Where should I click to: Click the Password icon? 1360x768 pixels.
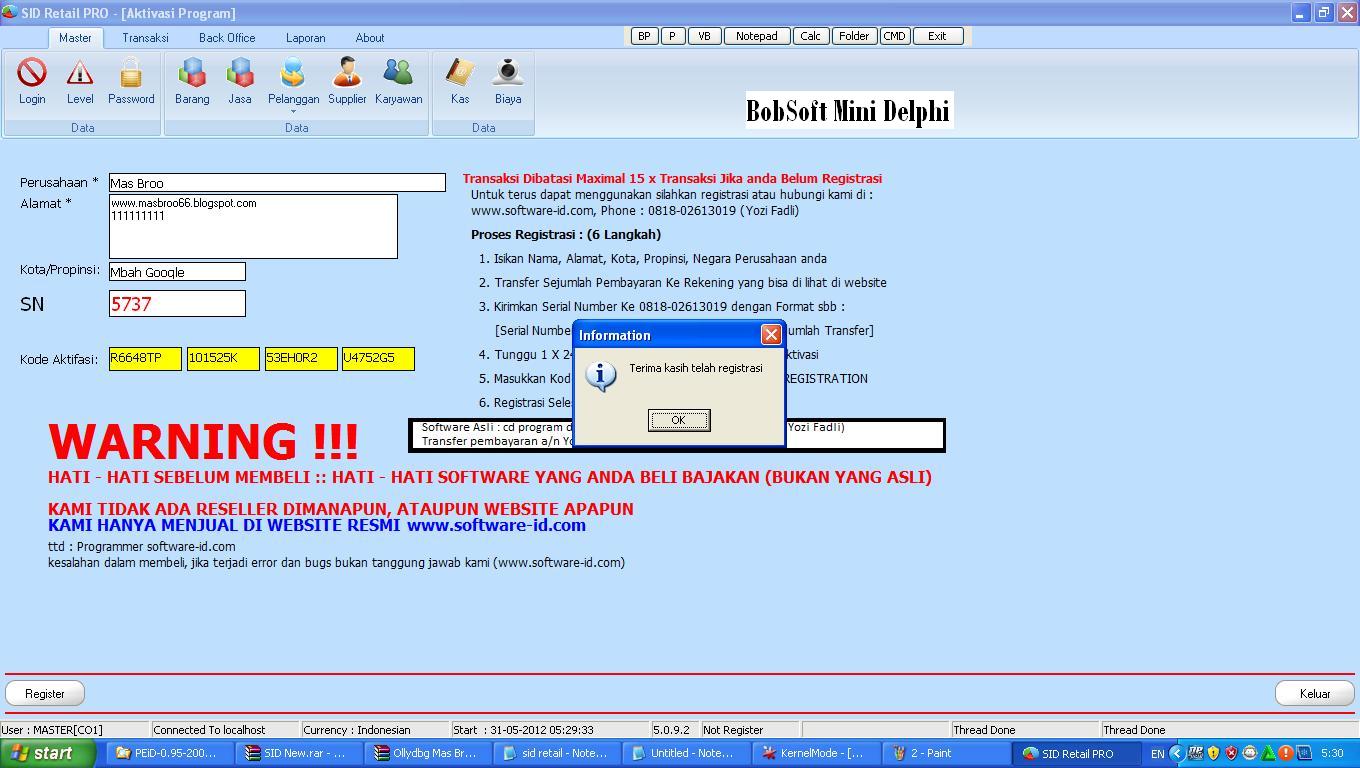click(x=131, y=80)
